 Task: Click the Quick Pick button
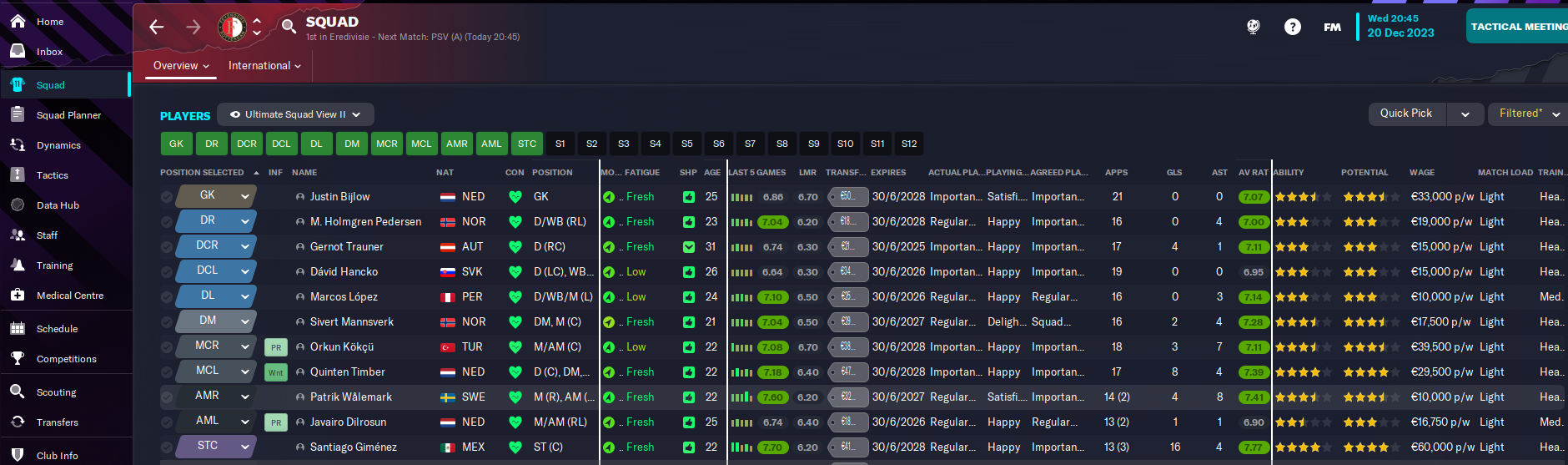click(x=1408, y=114)
